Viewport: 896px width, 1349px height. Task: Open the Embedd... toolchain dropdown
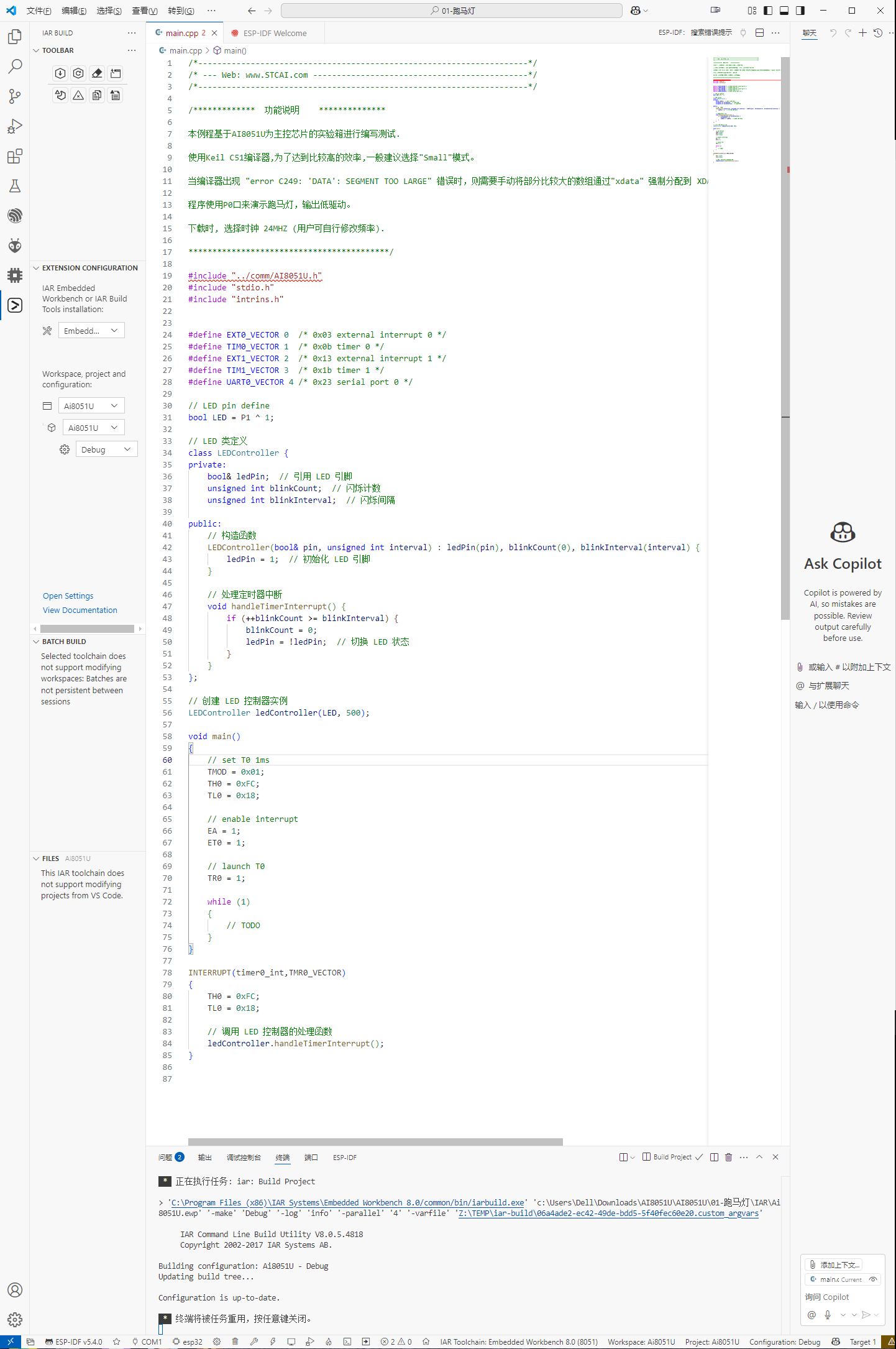pos(91,331)
